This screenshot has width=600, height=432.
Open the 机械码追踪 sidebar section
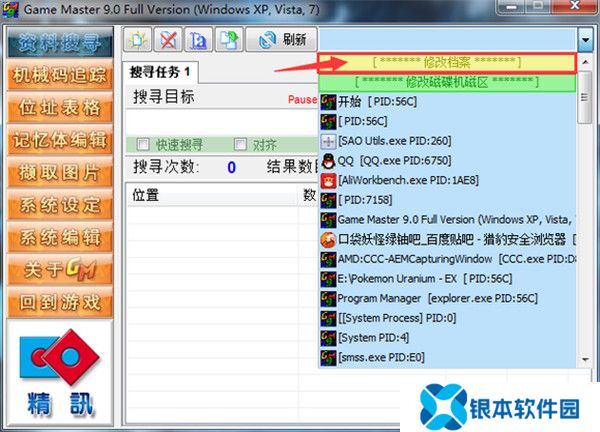60,75
